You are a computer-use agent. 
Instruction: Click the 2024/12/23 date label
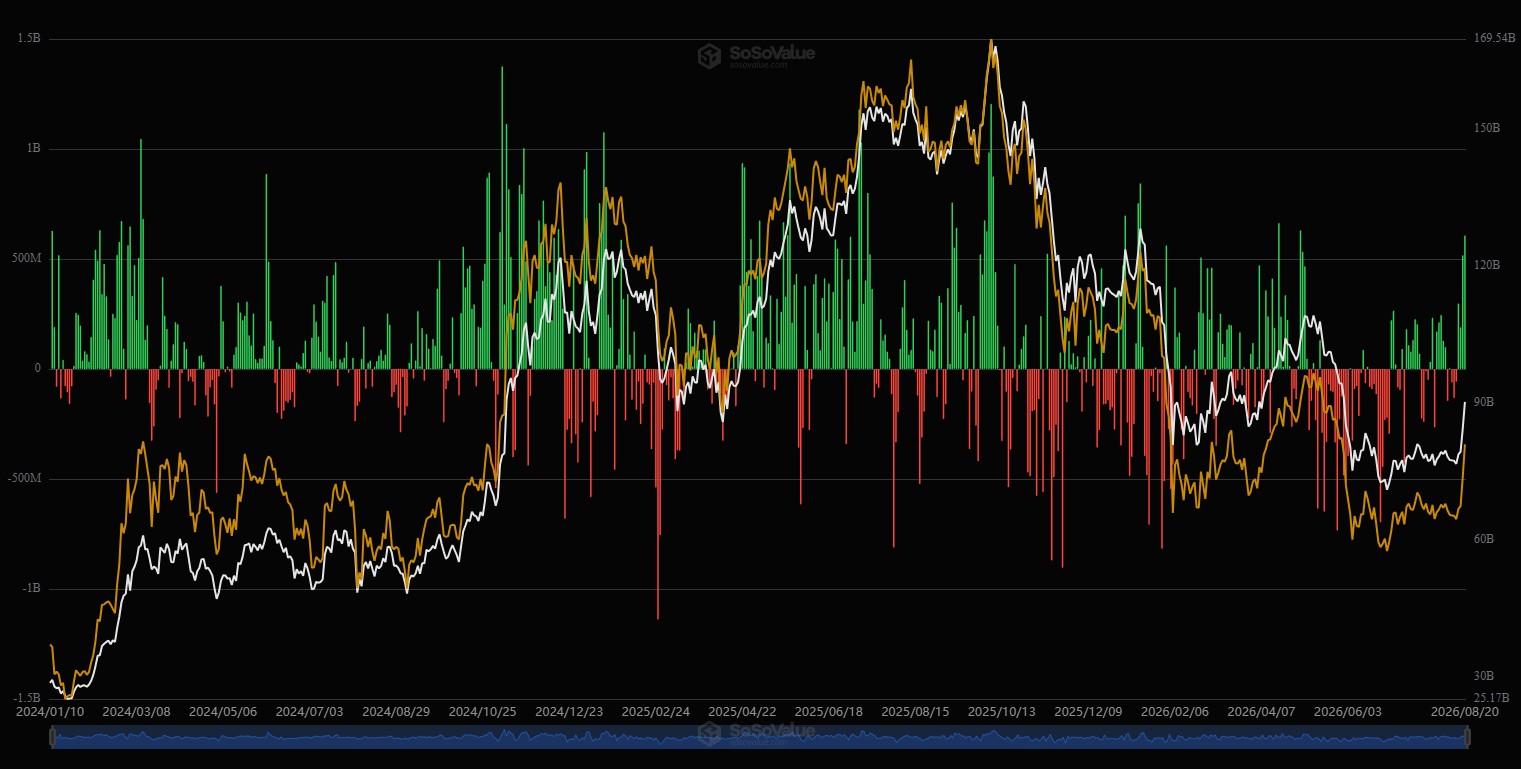tap(569, 712)
